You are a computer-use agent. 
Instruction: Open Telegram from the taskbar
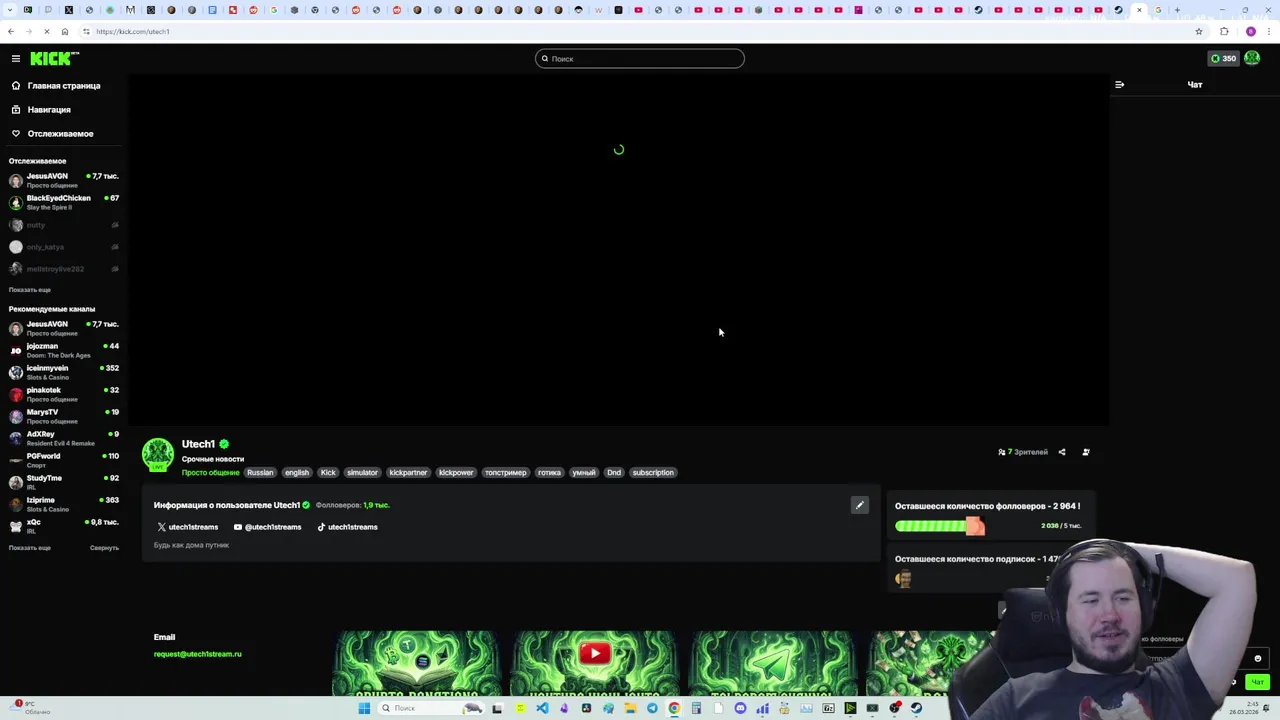pos(652,708)
